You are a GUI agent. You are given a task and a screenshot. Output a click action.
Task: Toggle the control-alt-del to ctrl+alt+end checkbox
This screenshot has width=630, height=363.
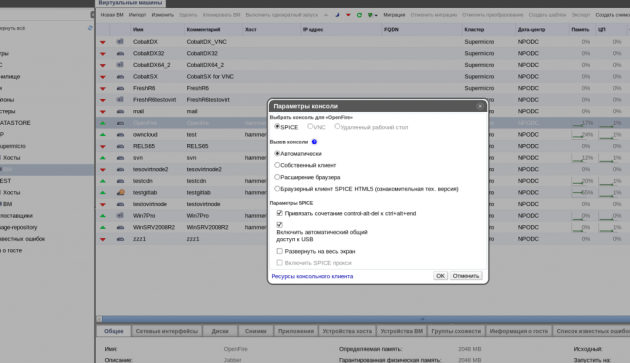tap(279, 213)
